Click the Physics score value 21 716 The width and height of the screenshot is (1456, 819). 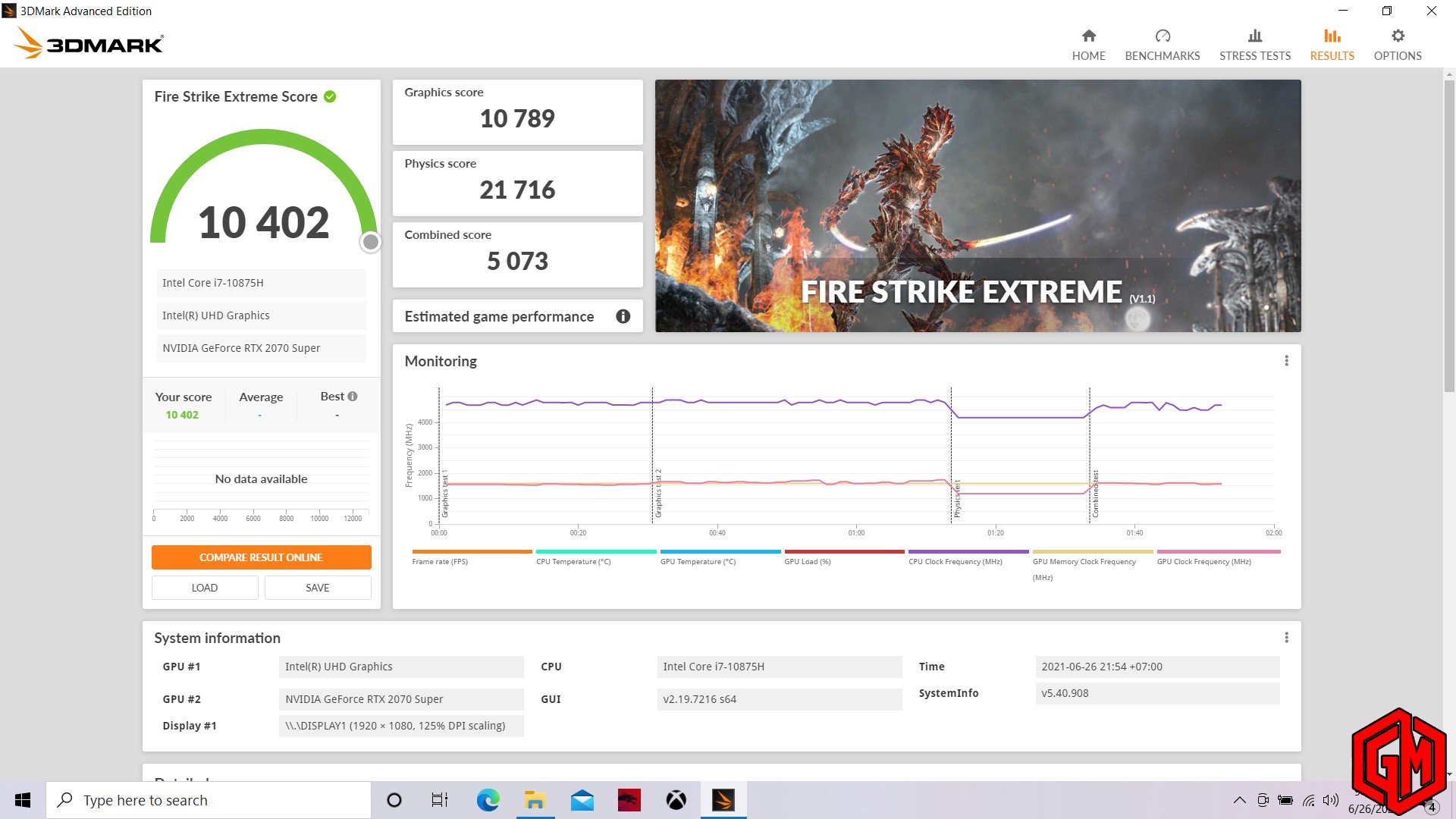click(517, 190)
